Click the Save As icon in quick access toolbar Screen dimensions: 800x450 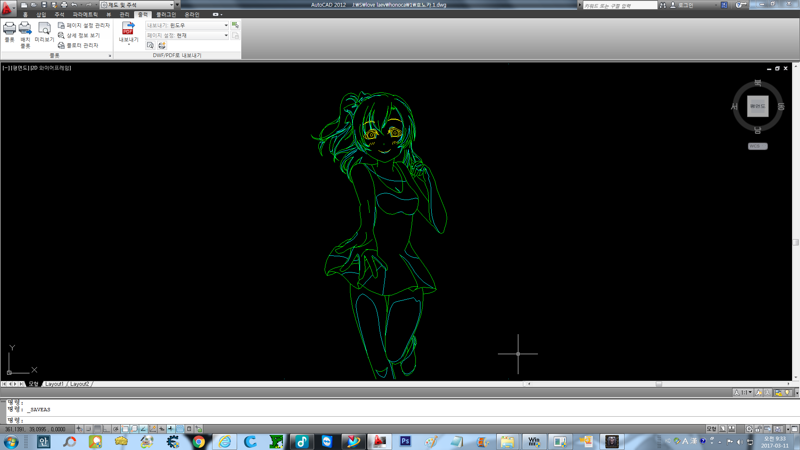tap(54, 5)
